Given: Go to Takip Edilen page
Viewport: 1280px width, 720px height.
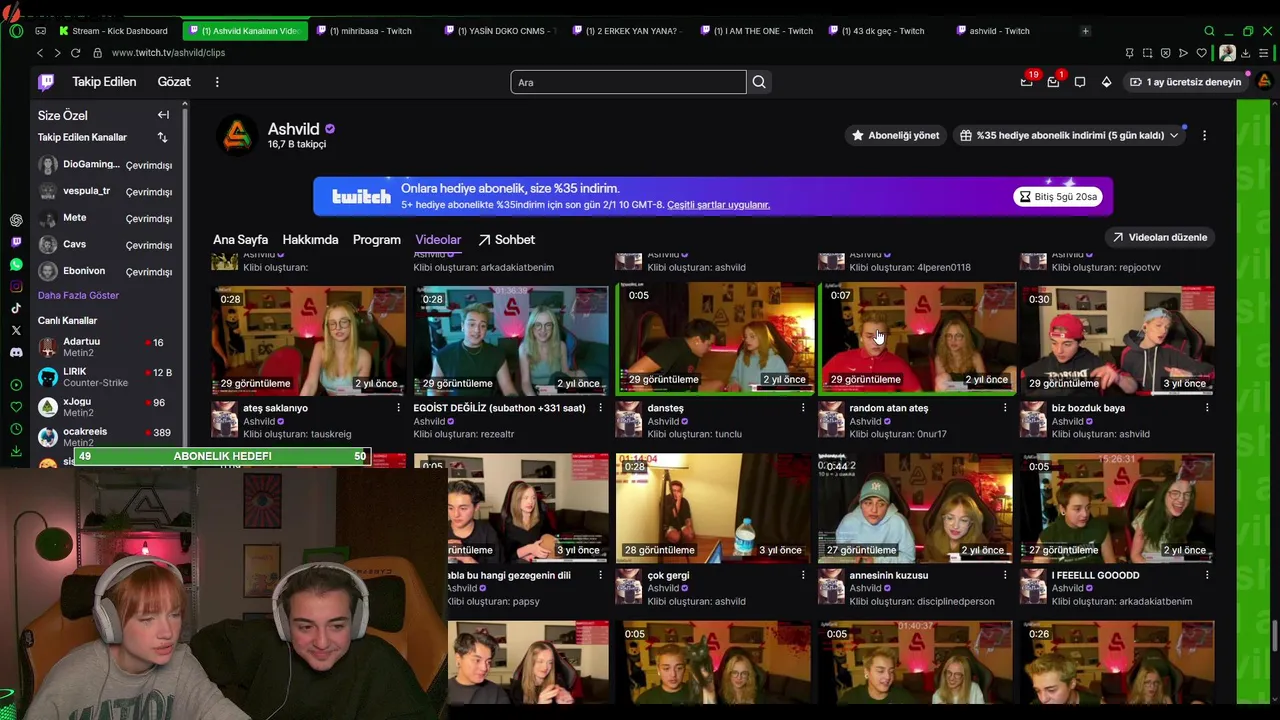Looking at the screenshot, I should (x=104, y=82).
